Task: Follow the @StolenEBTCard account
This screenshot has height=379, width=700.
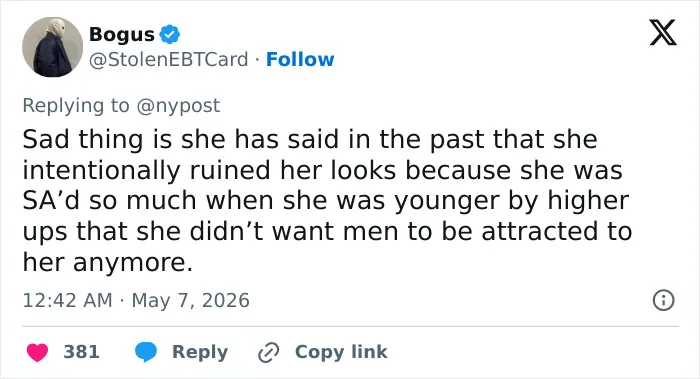Action: click(300, 59)
